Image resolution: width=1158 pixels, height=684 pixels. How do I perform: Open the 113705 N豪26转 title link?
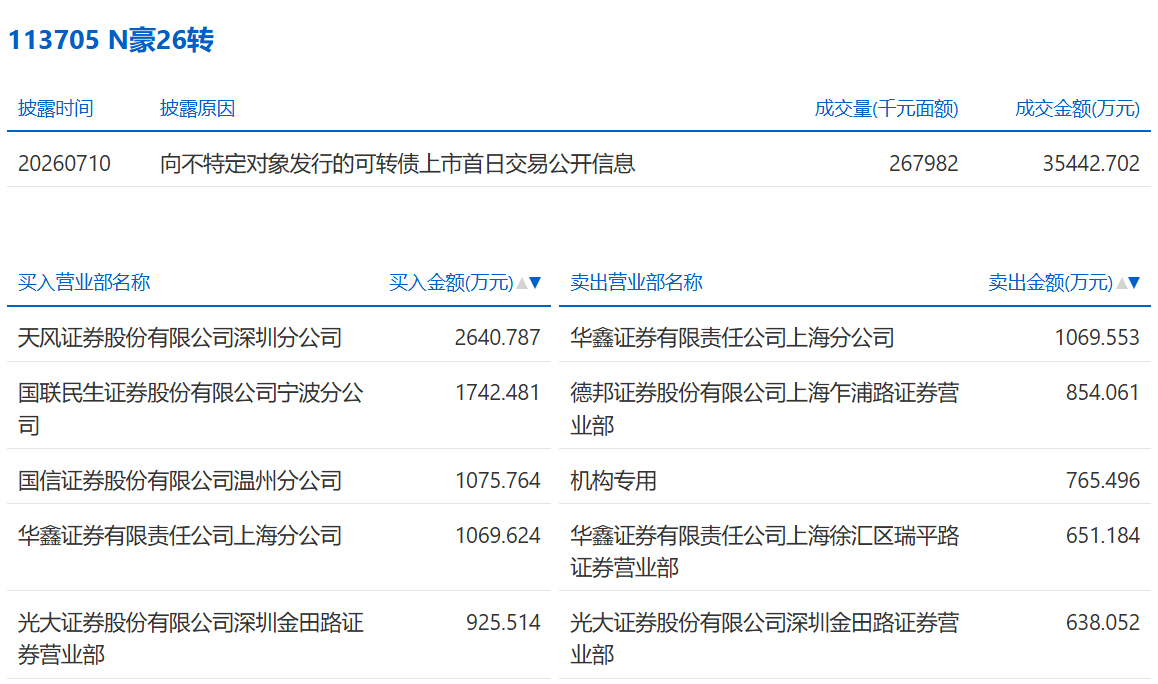point(111,40)
